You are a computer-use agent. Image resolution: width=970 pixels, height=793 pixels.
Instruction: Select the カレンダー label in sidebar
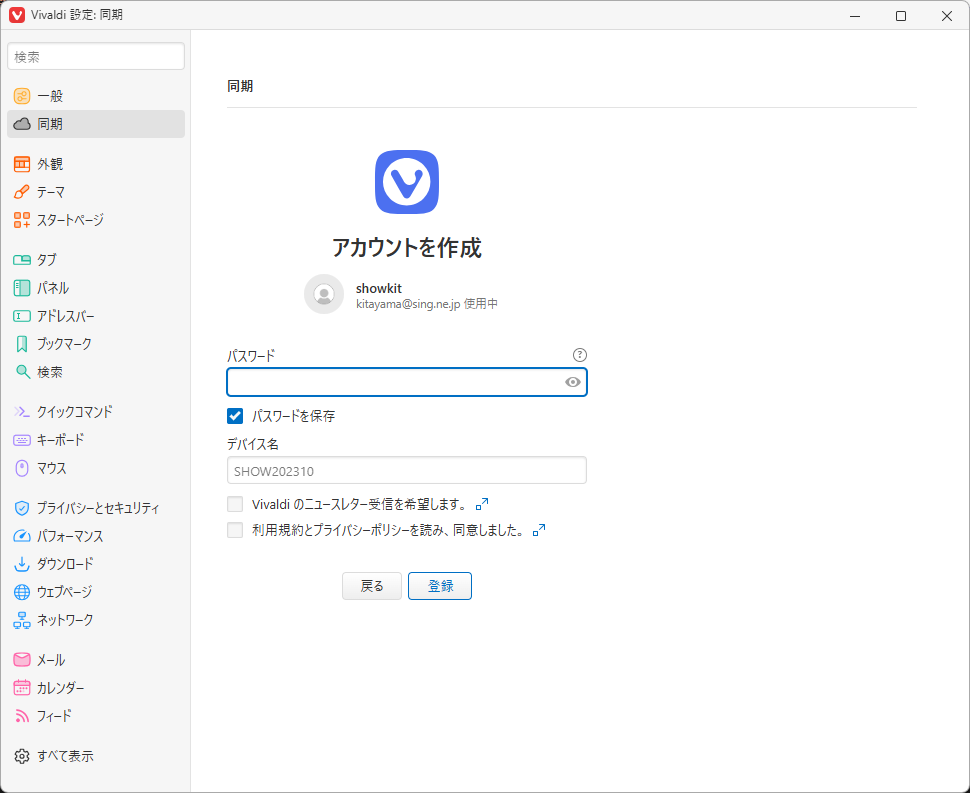coord(61,688)
